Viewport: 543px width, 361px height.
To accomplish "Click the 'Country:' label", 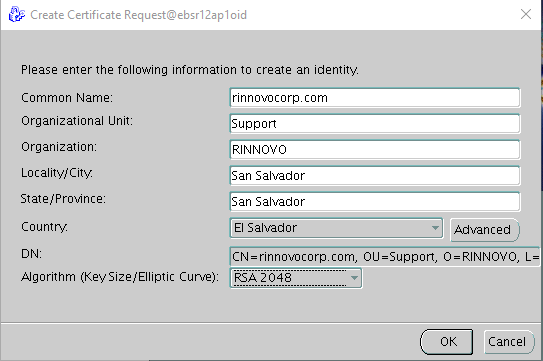I will 44,227.
